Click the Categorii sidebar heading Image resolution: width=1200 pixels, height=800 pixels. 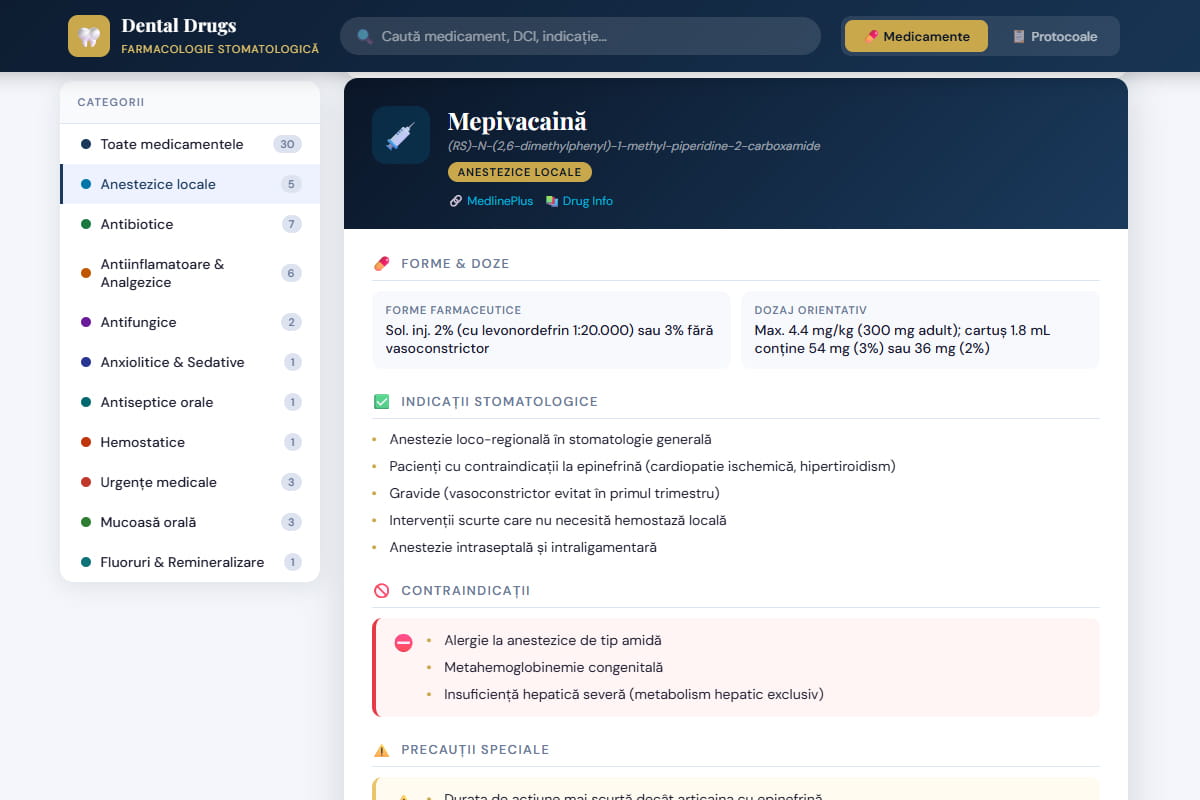pos(111,102)
